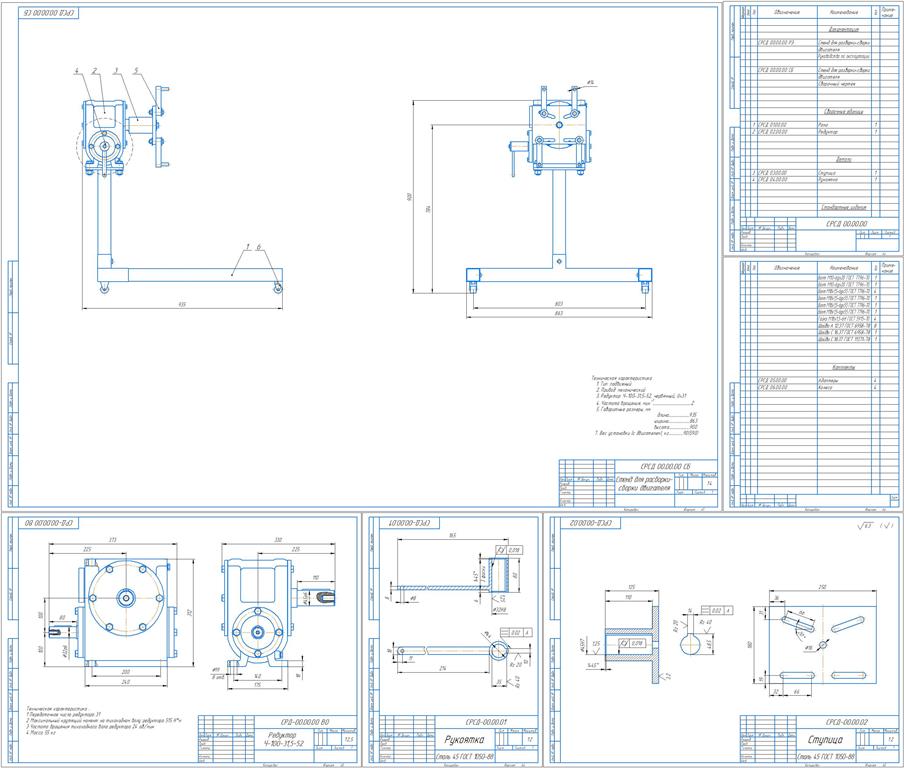
Task: Click the 'Детали' section heading in the specification
Action: click(844, 159)
